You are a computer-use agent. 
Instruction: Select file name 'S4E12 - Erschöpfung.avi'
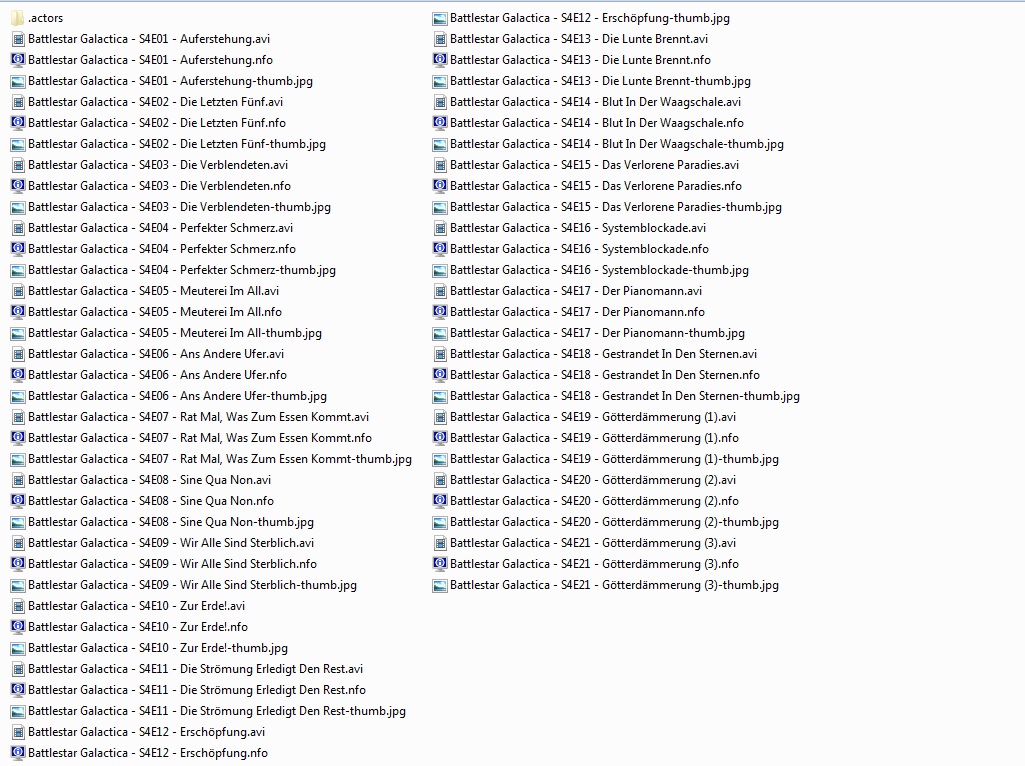point(146,732)
